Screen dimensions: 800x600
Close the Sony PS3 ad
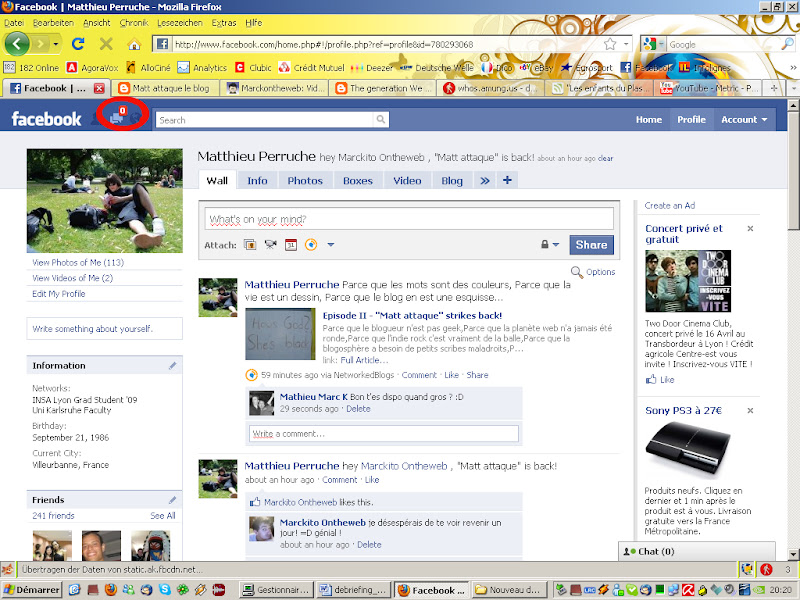(x=750, y=410)
